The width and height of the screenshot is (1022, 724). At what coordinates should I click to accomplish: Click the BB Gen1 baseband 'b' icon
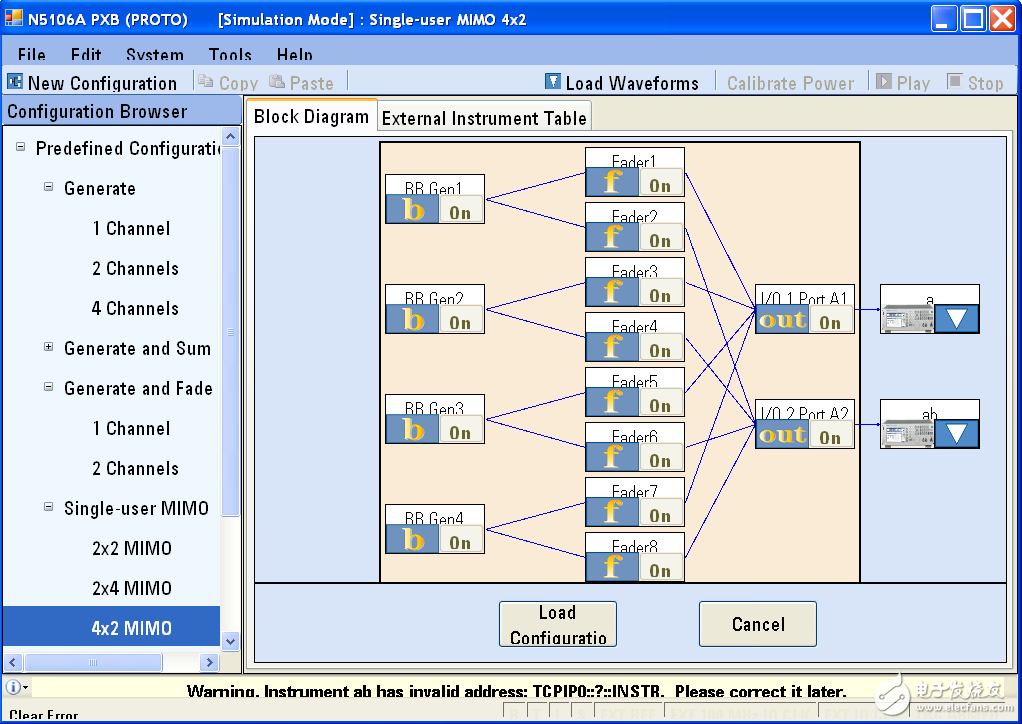[x=412, y=210]
